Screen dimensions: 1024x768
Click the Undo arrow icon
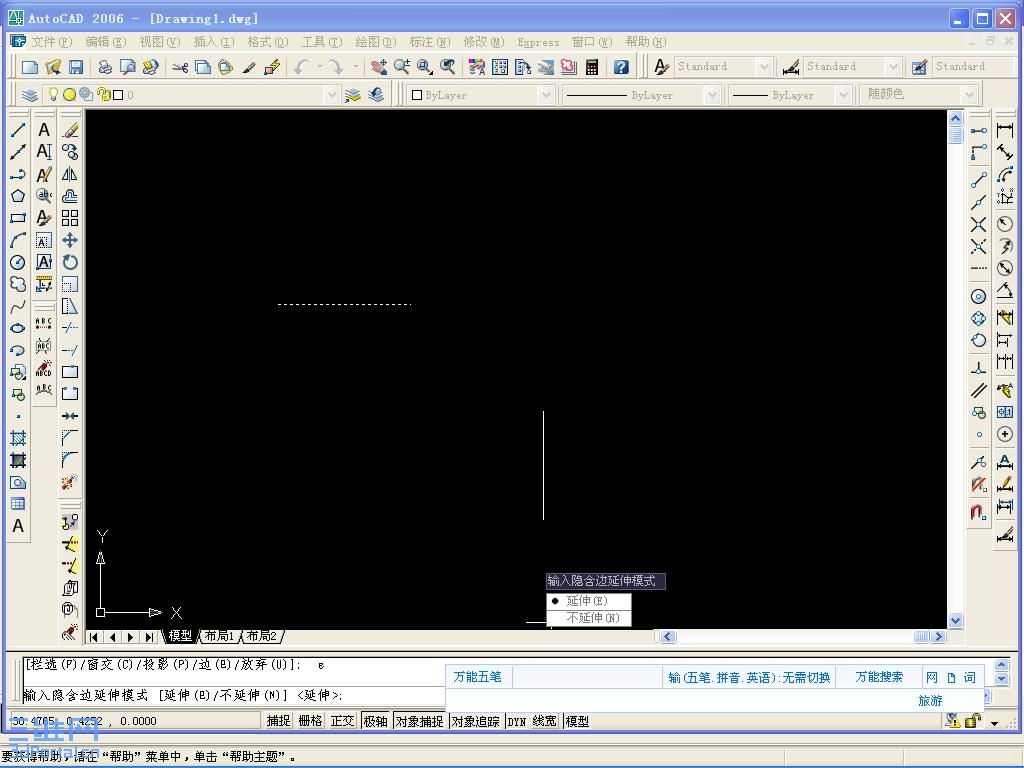point(301,67)
